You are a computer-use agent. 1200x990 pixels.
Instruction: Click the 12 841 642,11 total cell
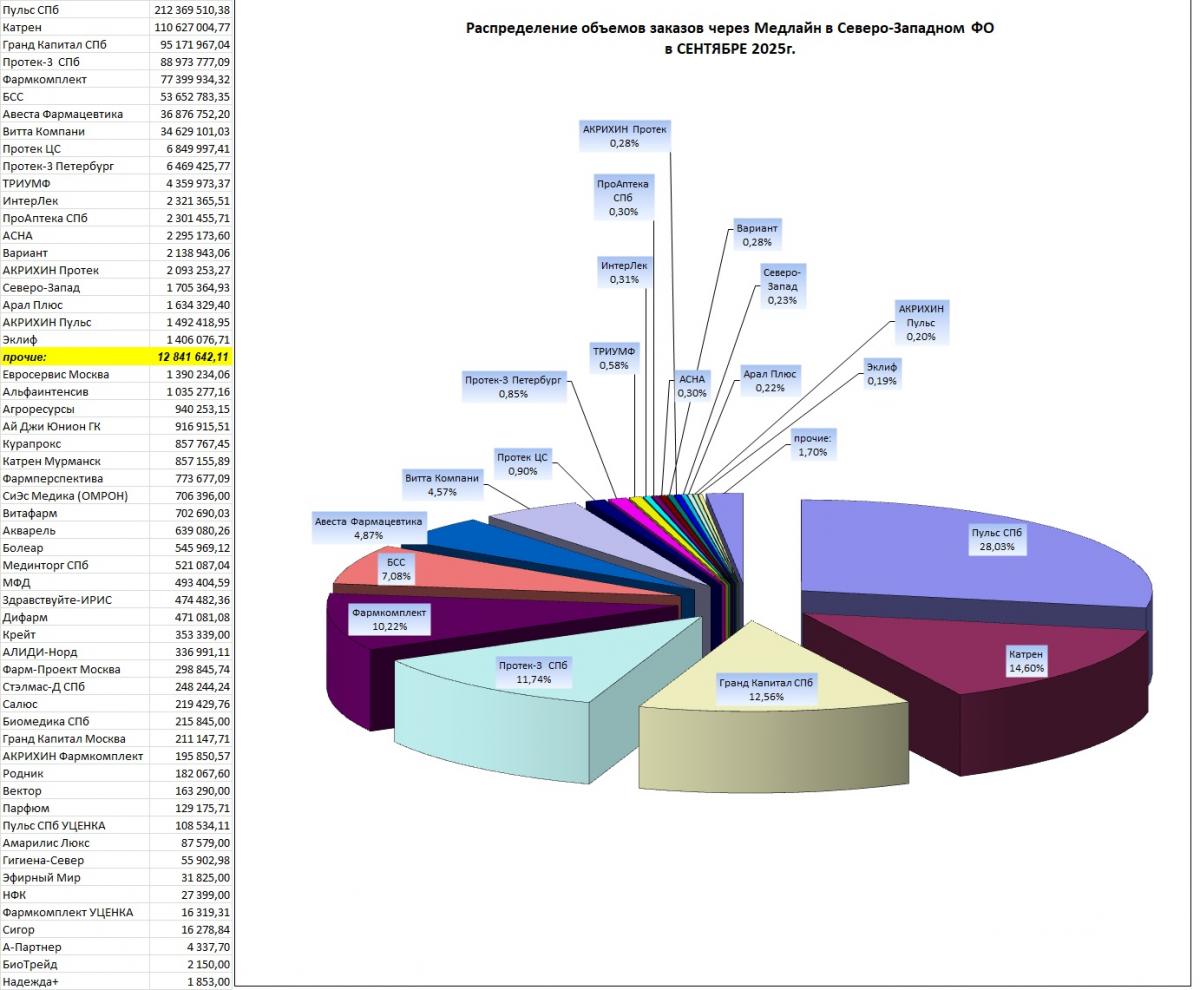click(192, 357)
